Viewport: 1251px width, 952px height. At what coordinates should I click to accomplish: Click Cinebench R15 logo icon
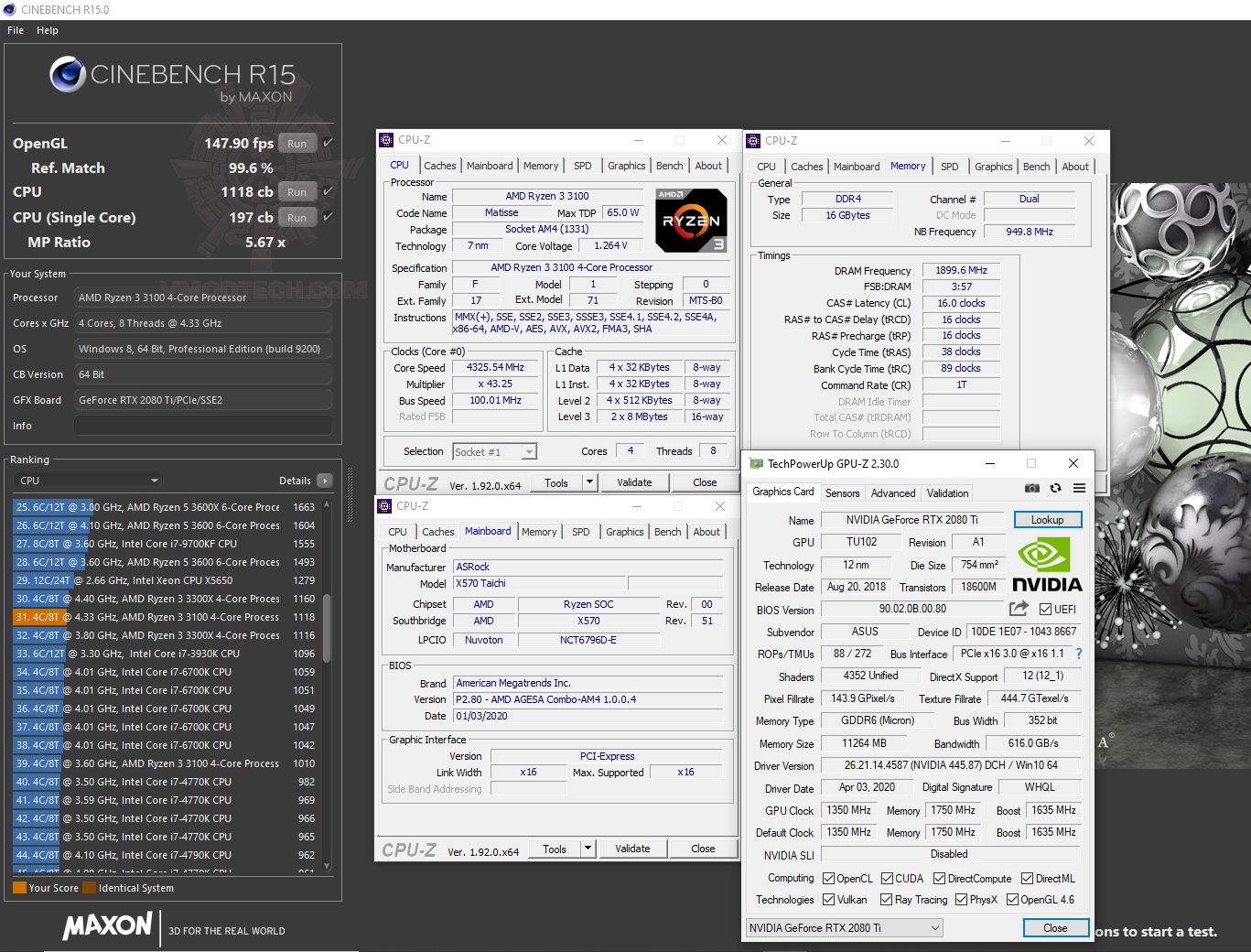click(68, 74)
